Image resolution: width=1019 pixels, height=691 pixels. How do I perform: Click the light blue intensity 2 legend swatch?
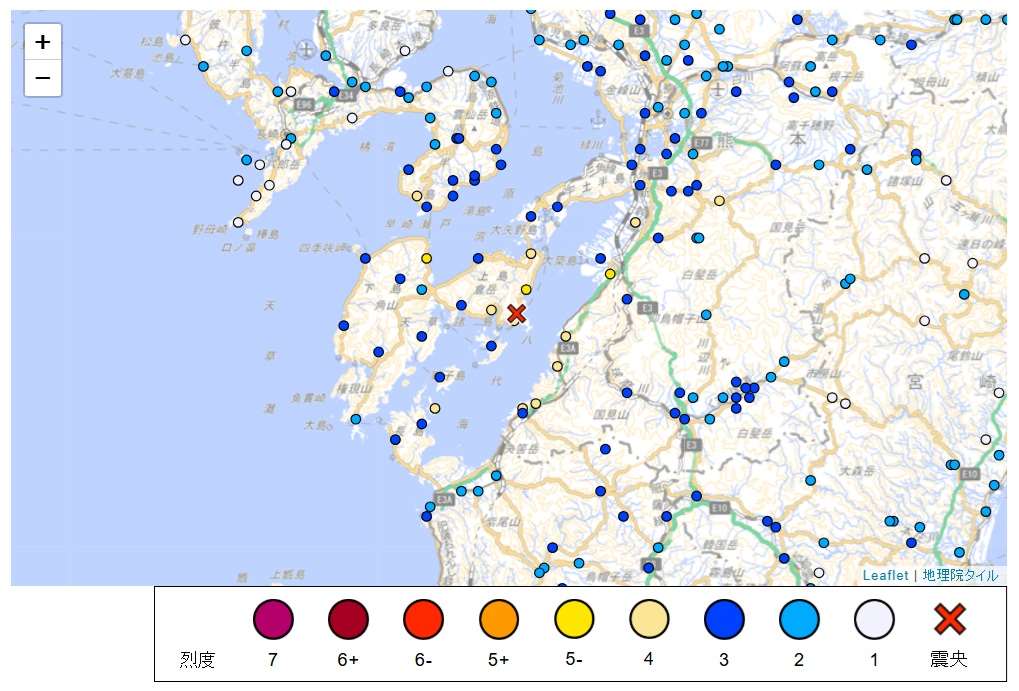click(799, 619)
